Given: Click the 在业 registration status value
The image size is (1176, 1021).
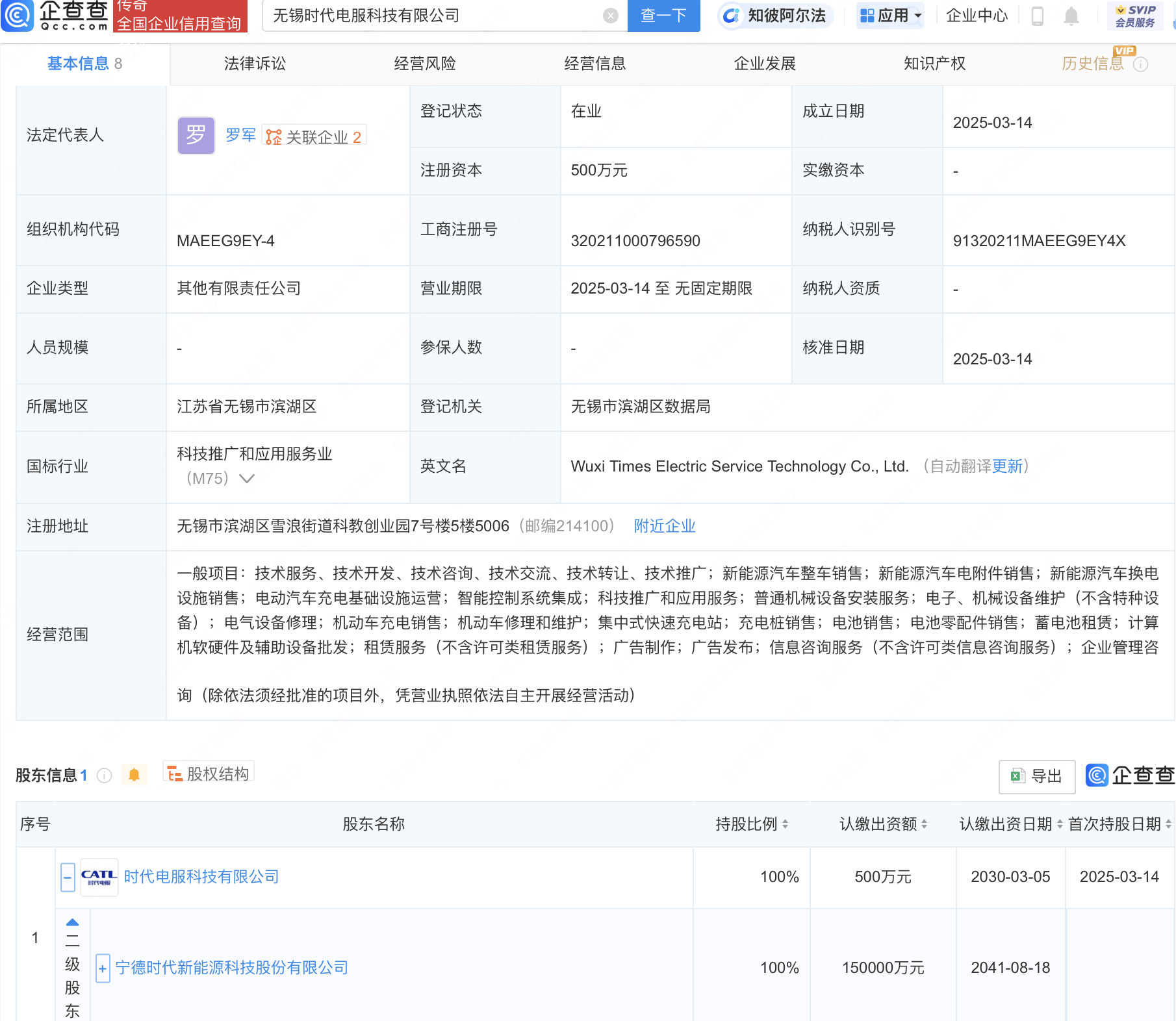Looking at the screenshot, I should click(x=586, y=111).
